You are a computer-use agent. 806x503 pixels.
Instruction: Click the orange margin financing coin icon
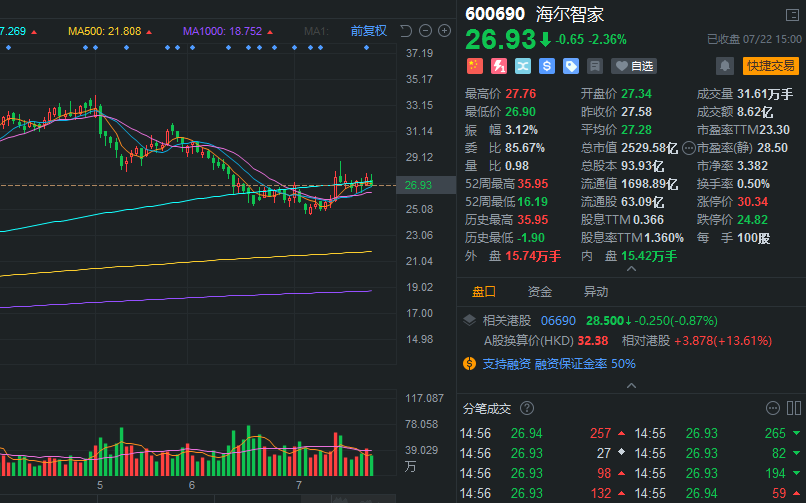(x=469, y=364)
